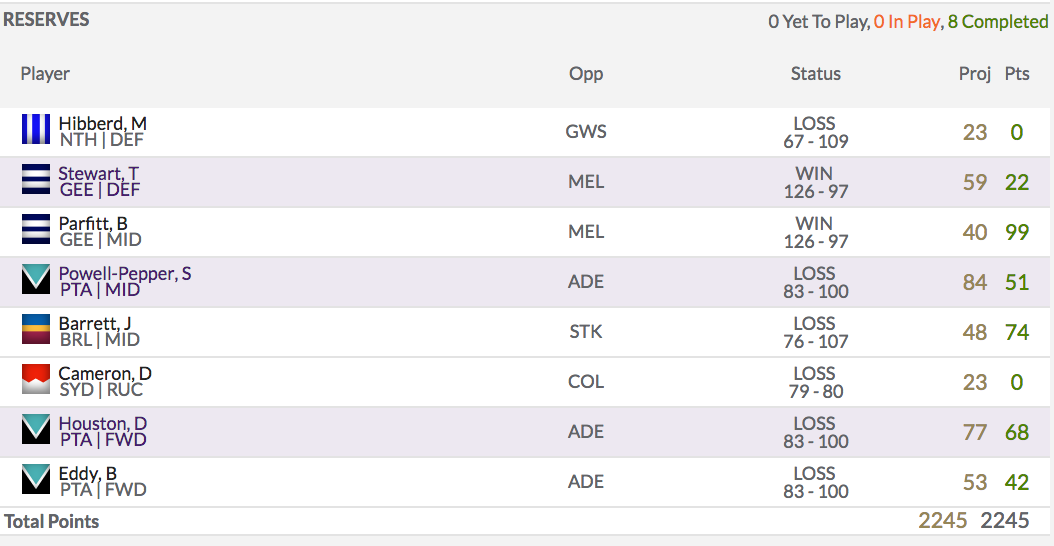
Task: Click the Status column header
Action: (815, 73)
